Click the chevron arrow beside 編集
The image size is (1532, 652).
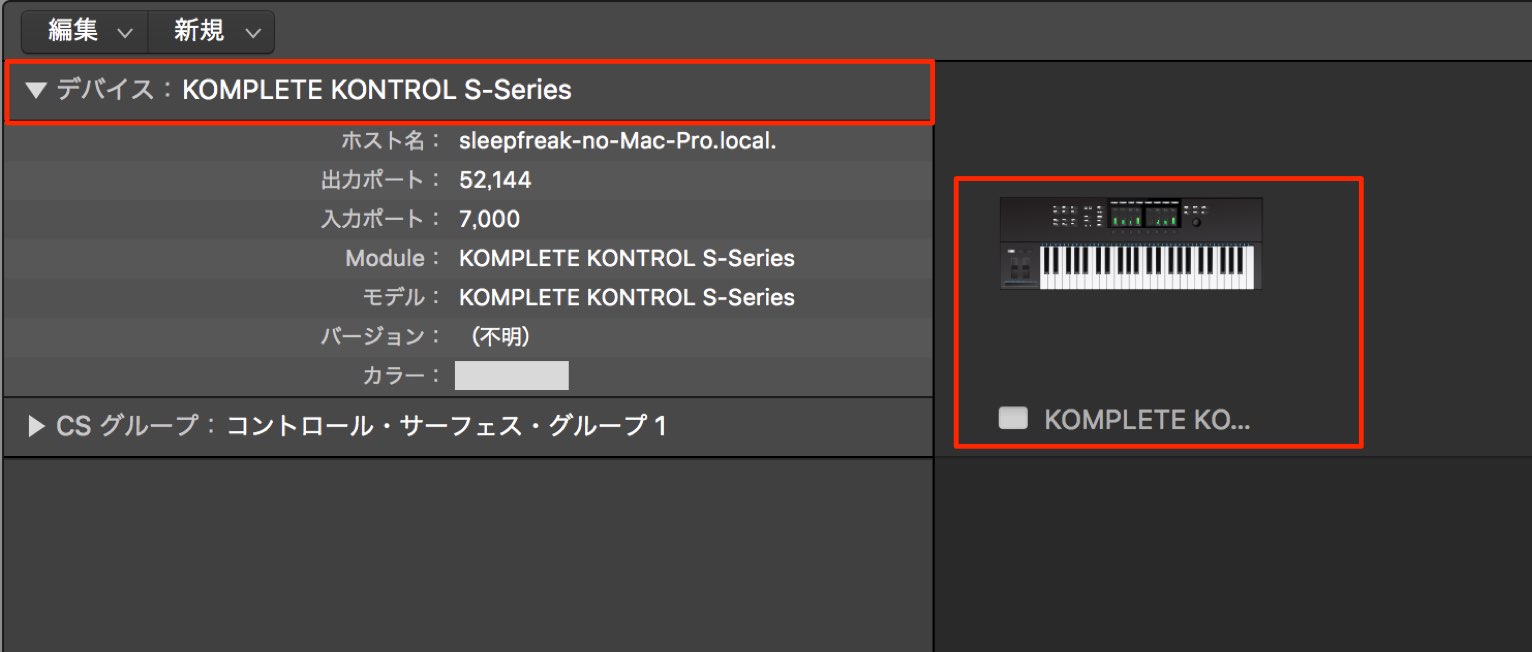click(x=125, y=33)
